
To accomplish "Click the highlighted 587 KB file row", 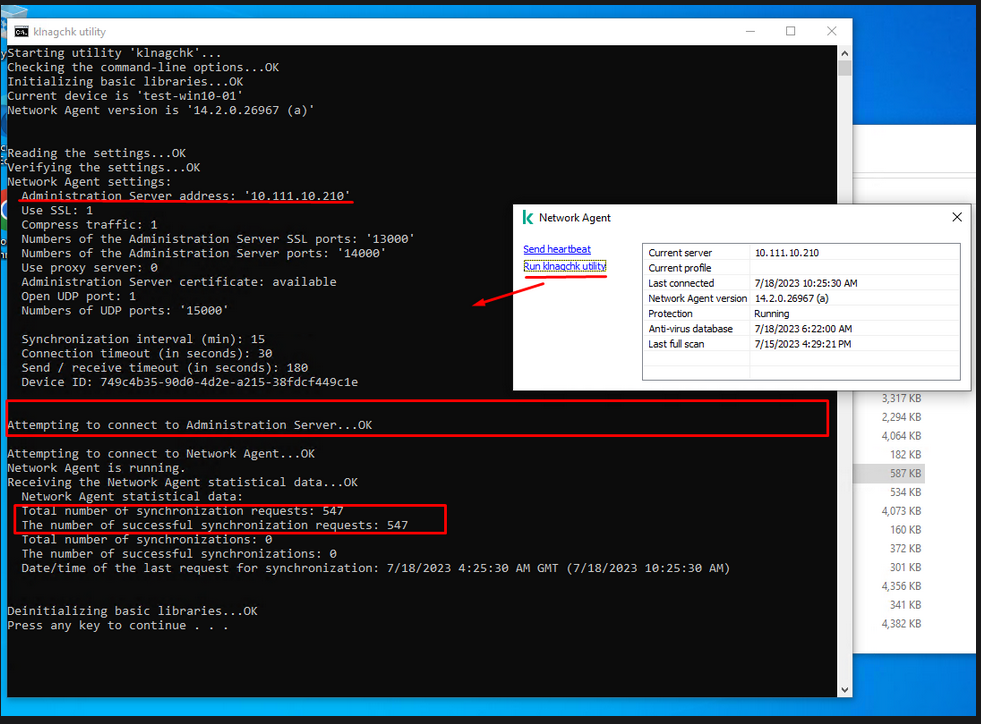I will [889, 474].
